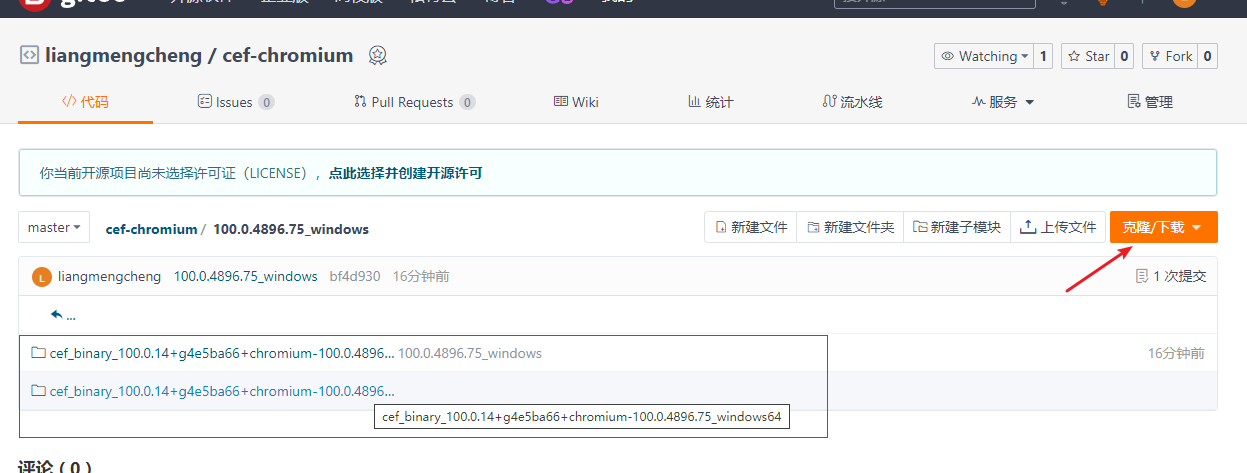Open folder name on row labelled 100.0.4896.75_windows
The height and width of the screenshot is (473, 1247).
[x=222, y=353]
